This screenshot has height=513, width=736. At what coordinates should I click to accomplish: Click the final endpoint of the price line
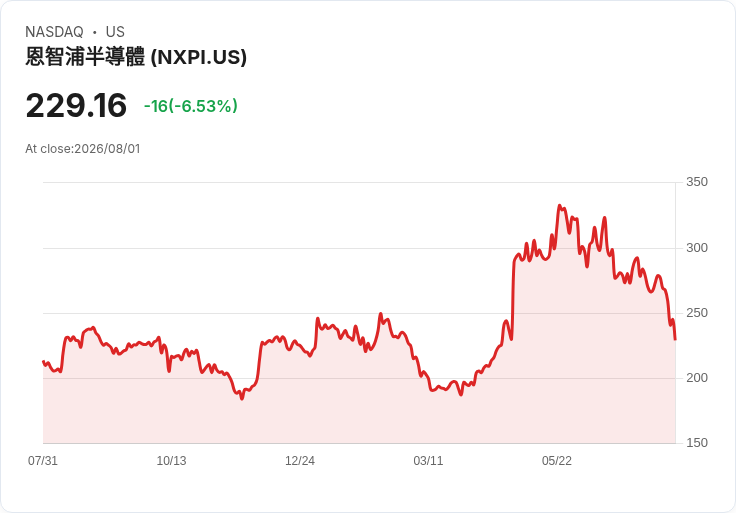(x=675, y=339)
